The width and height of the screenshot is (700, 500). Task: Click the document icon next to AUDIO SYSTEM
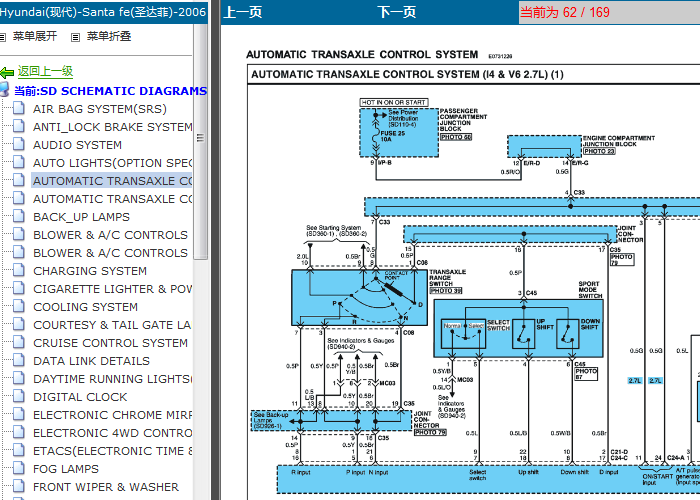19,145
